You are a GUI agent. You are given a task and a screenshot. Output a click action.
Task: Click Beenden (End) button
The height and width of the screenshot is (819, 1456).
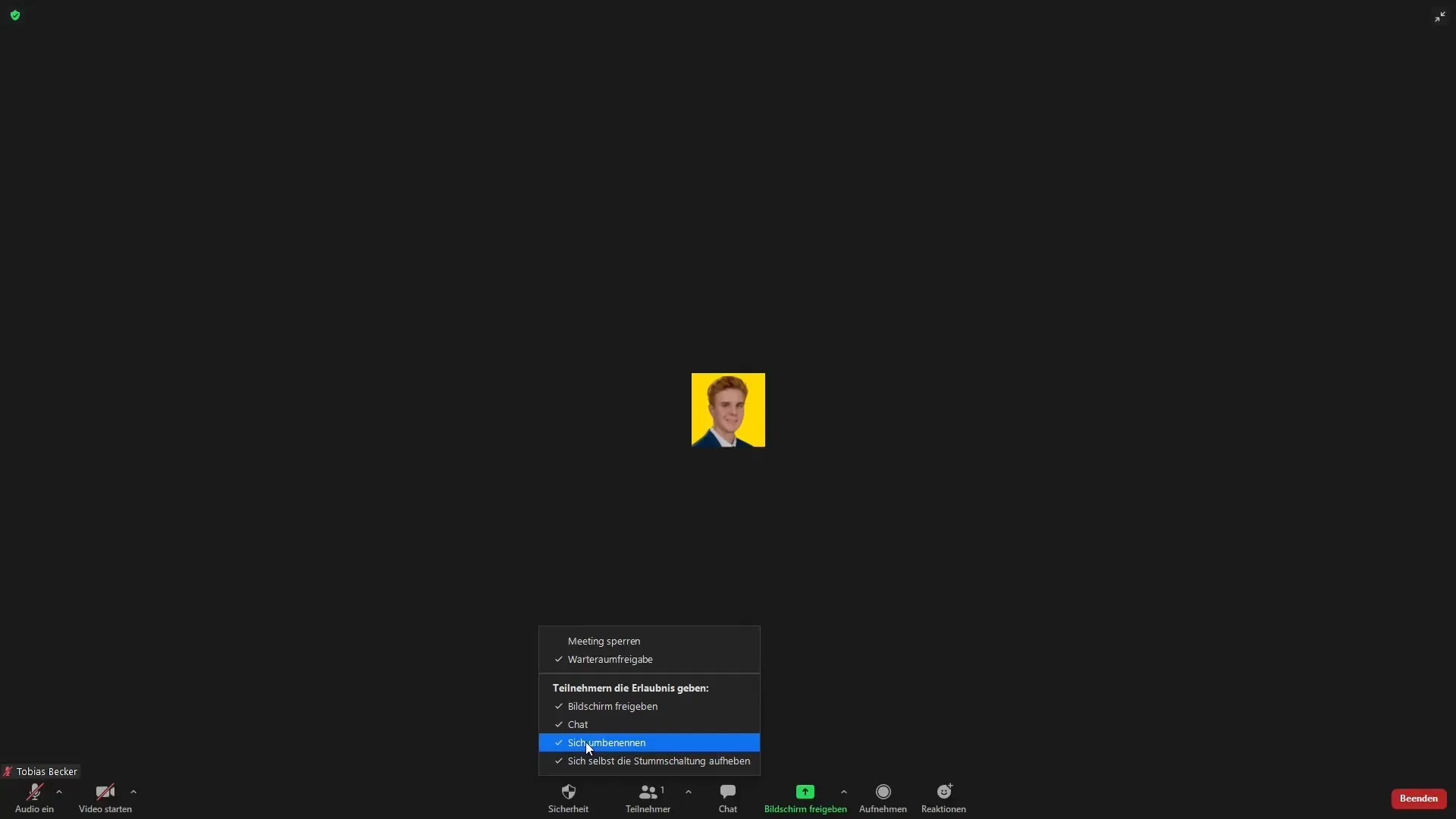(1418, 797)
